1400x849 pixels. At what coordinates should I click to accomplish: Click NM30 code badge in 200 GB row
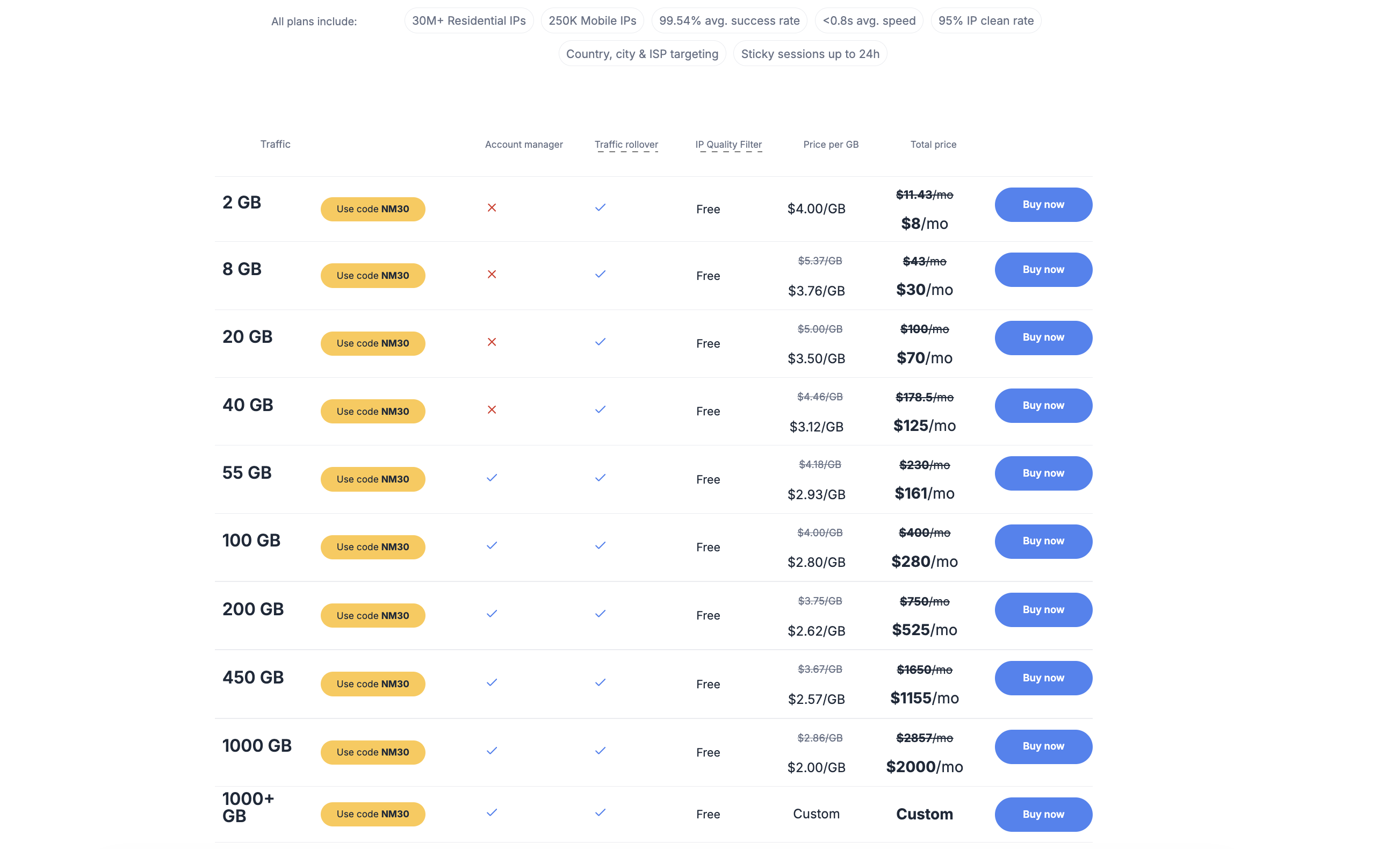point(373,615)
